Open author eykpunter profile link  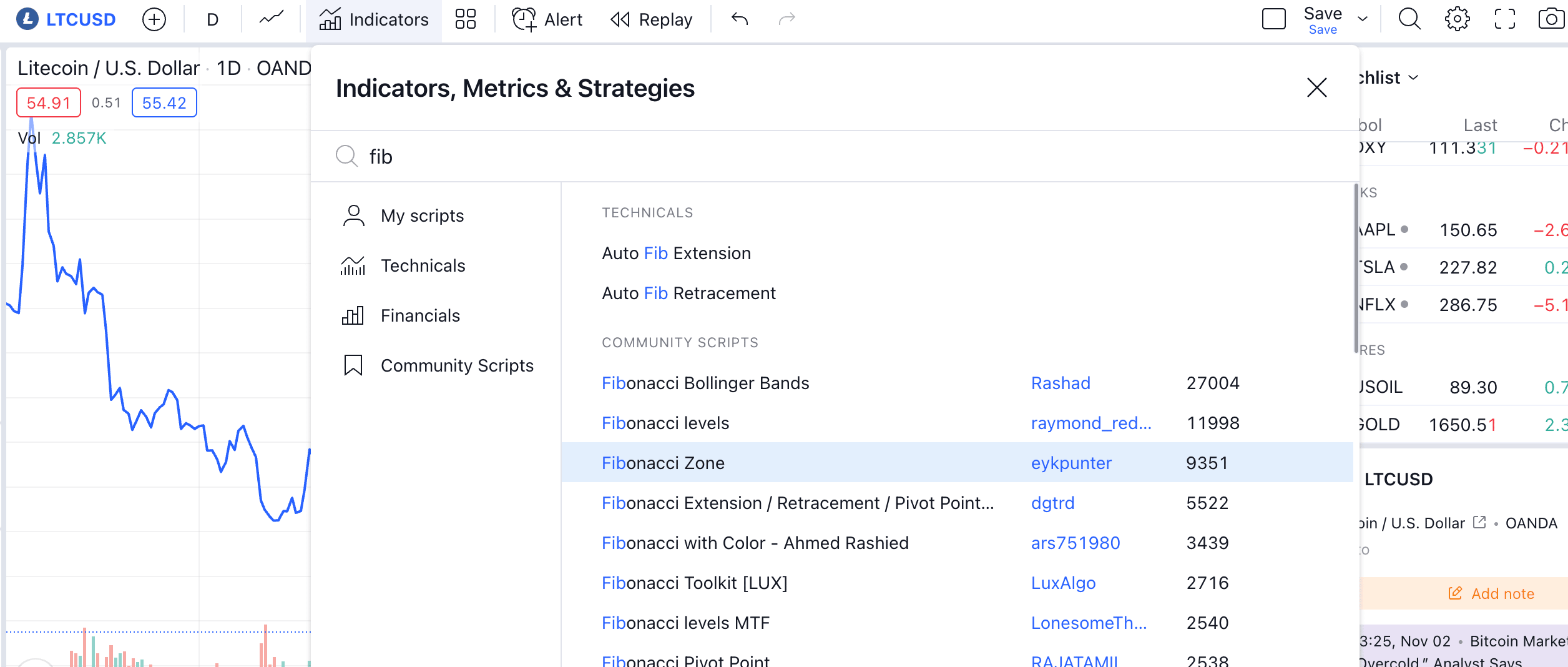click(x=1071, y=463)
